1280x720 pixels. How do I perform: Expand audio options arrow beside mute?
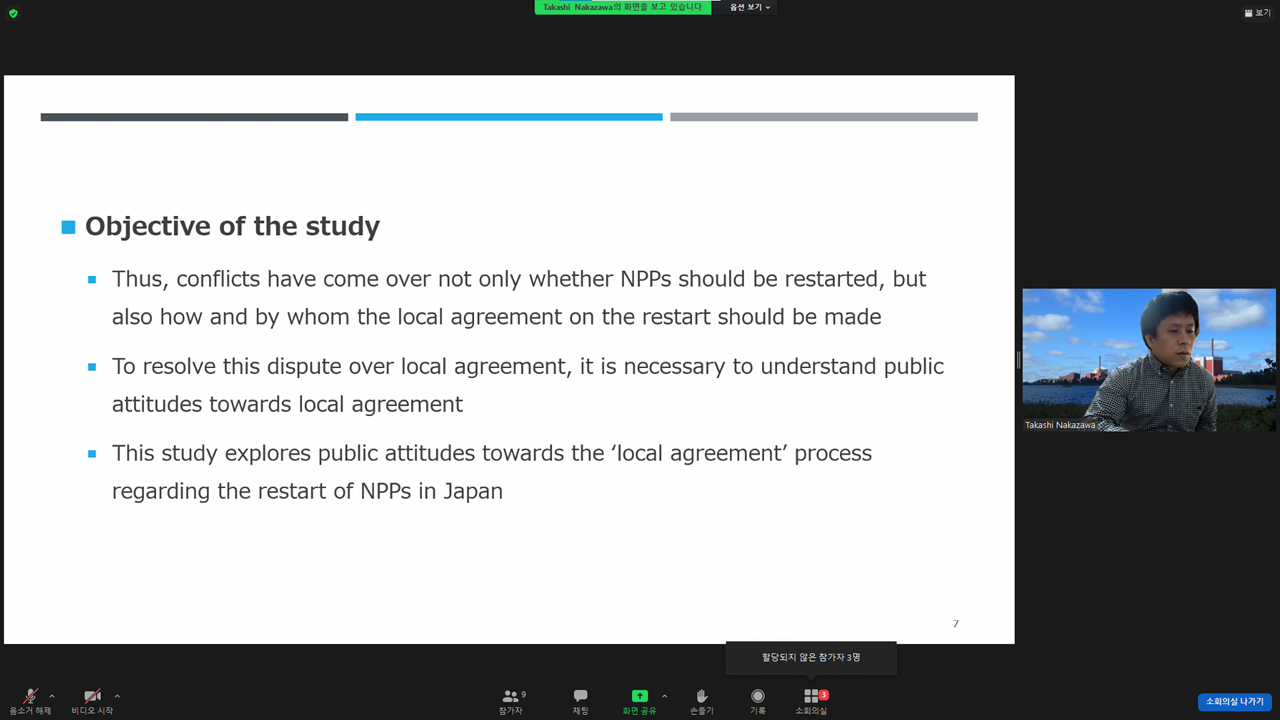click(52, 696)
